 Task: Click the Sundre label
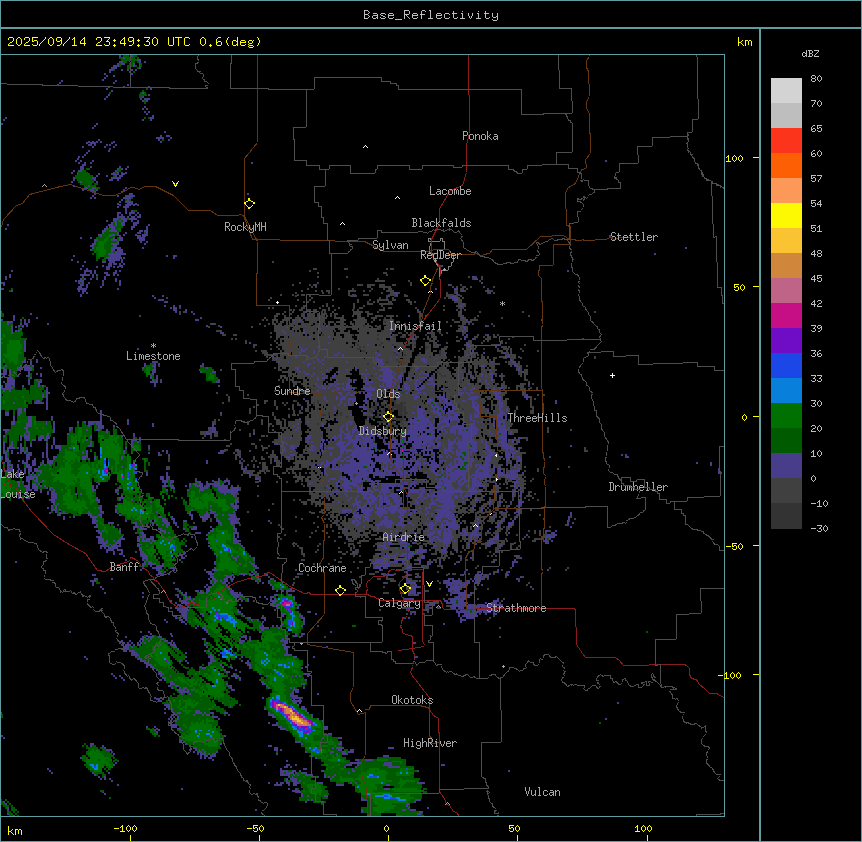click(x=292, y=391)
